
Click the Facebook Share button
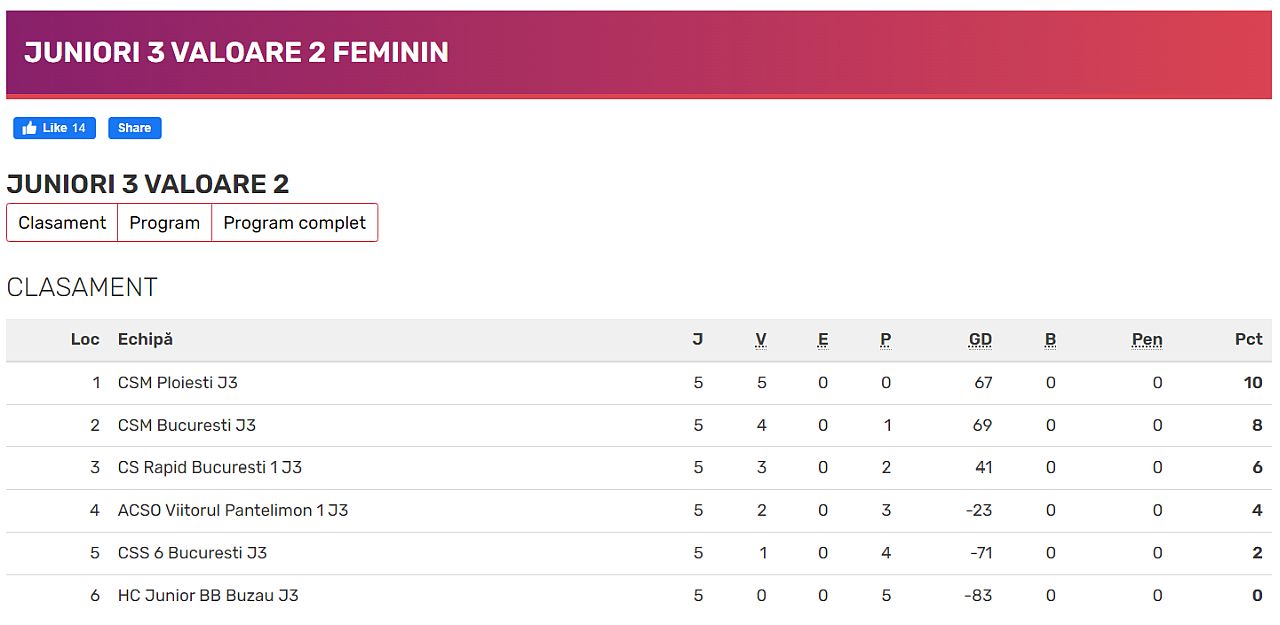click(x=134, y=128)
